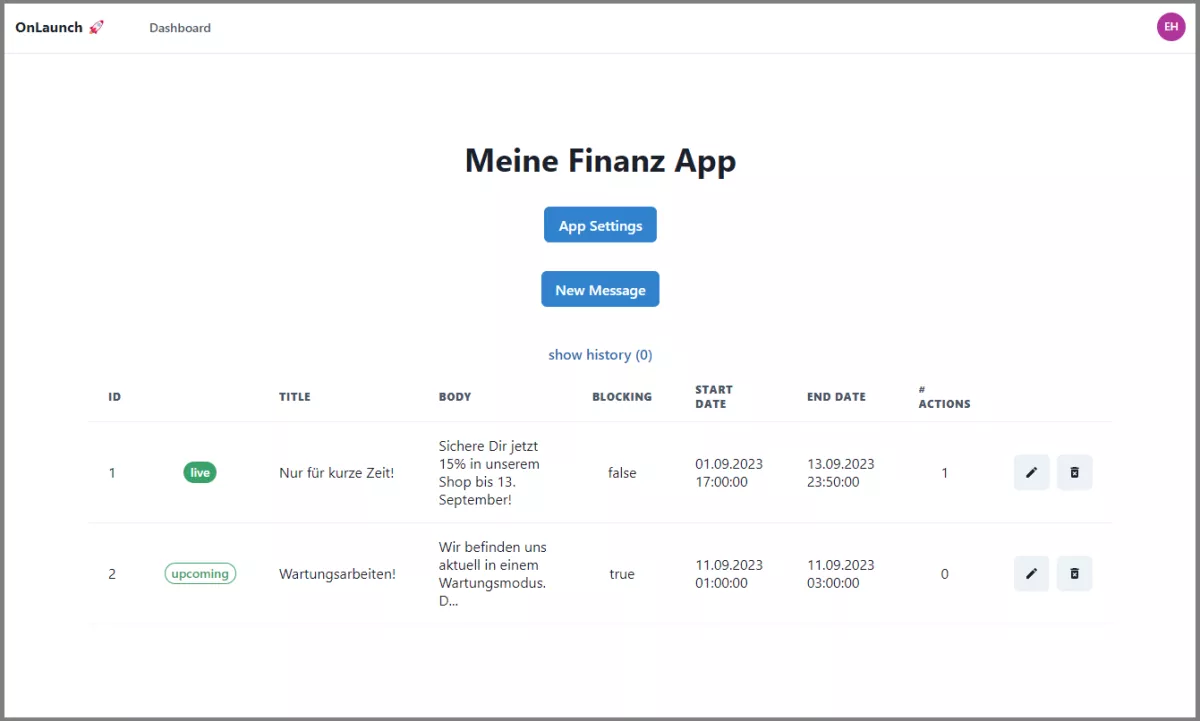The image size is (1200, 721).
Task: Click the green "live" status badge
Action: (199, 472)
